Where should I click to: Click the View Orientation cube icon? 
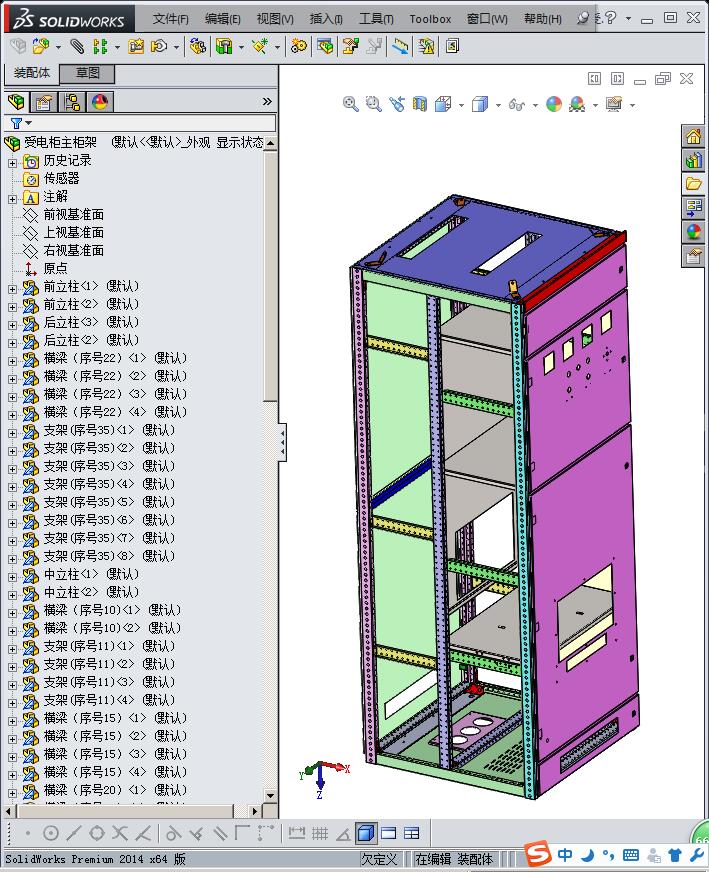pos(443,104)
